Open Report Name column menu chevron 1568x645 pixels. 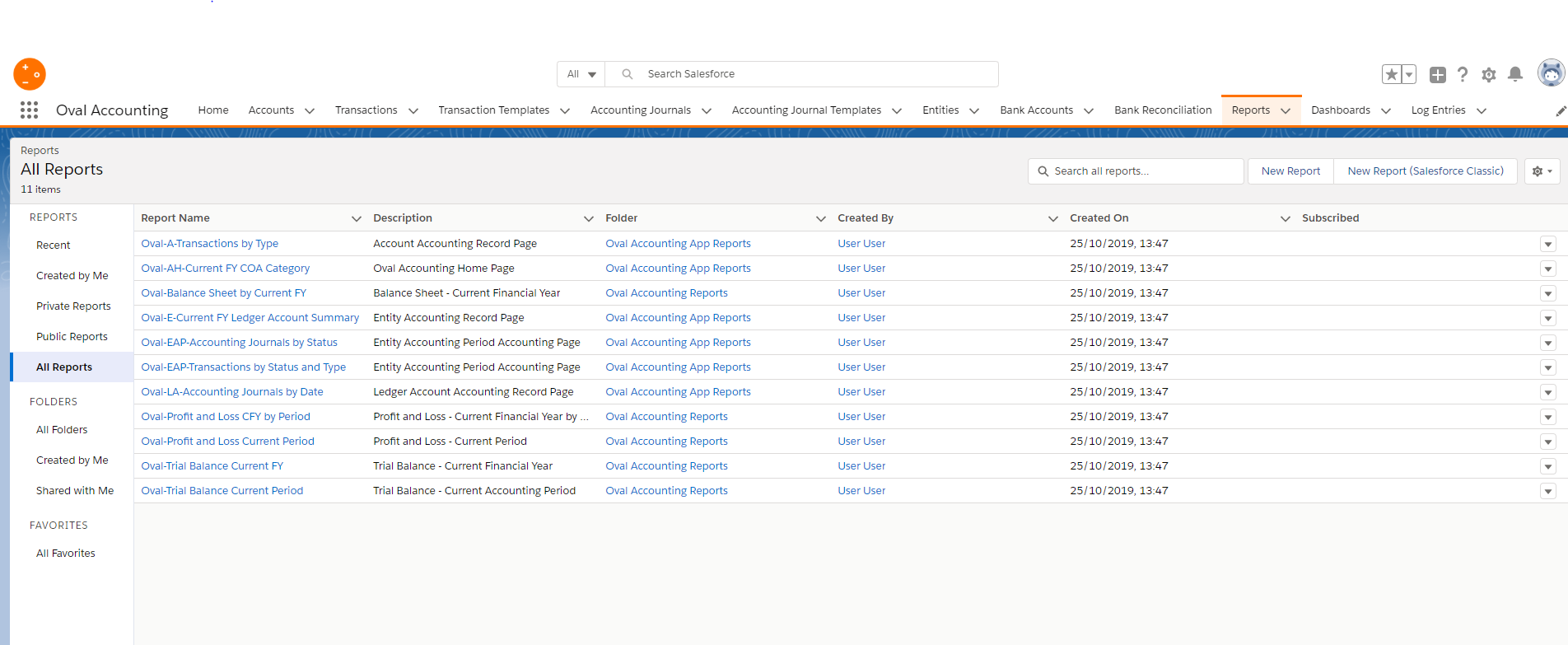tap(357, 218)
